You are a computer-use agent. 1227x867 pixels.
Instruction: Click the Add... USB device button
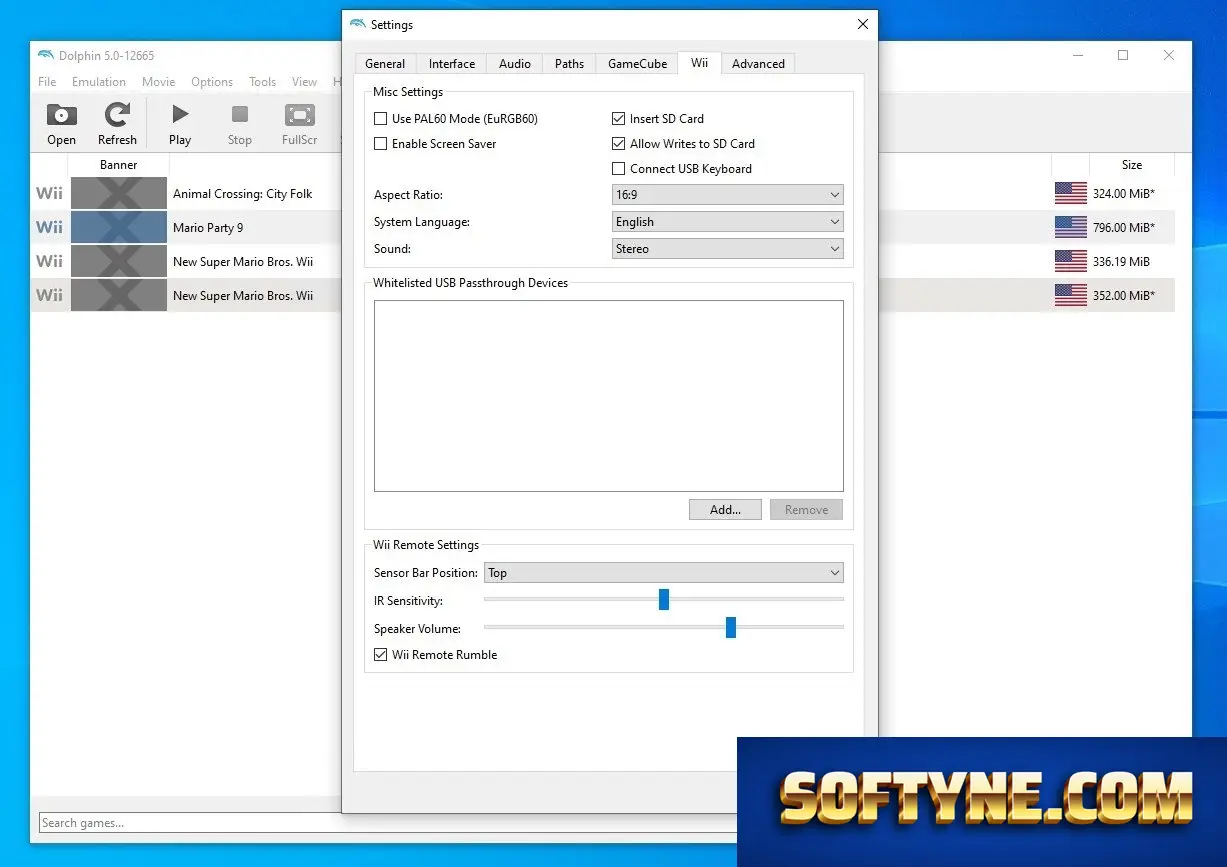pos(725,510)
